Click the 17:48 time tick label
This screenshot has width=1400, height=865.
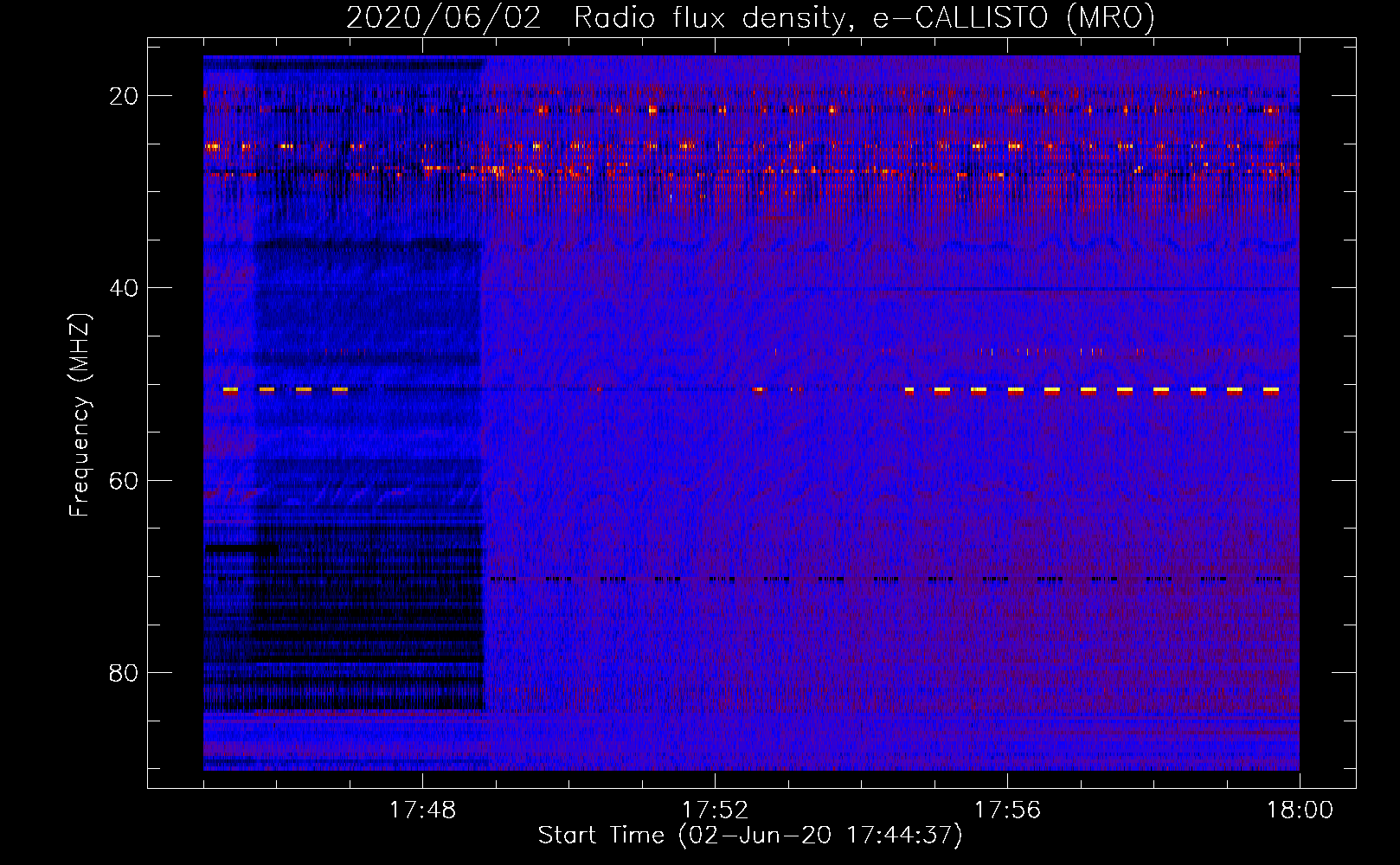pos(422,811)
